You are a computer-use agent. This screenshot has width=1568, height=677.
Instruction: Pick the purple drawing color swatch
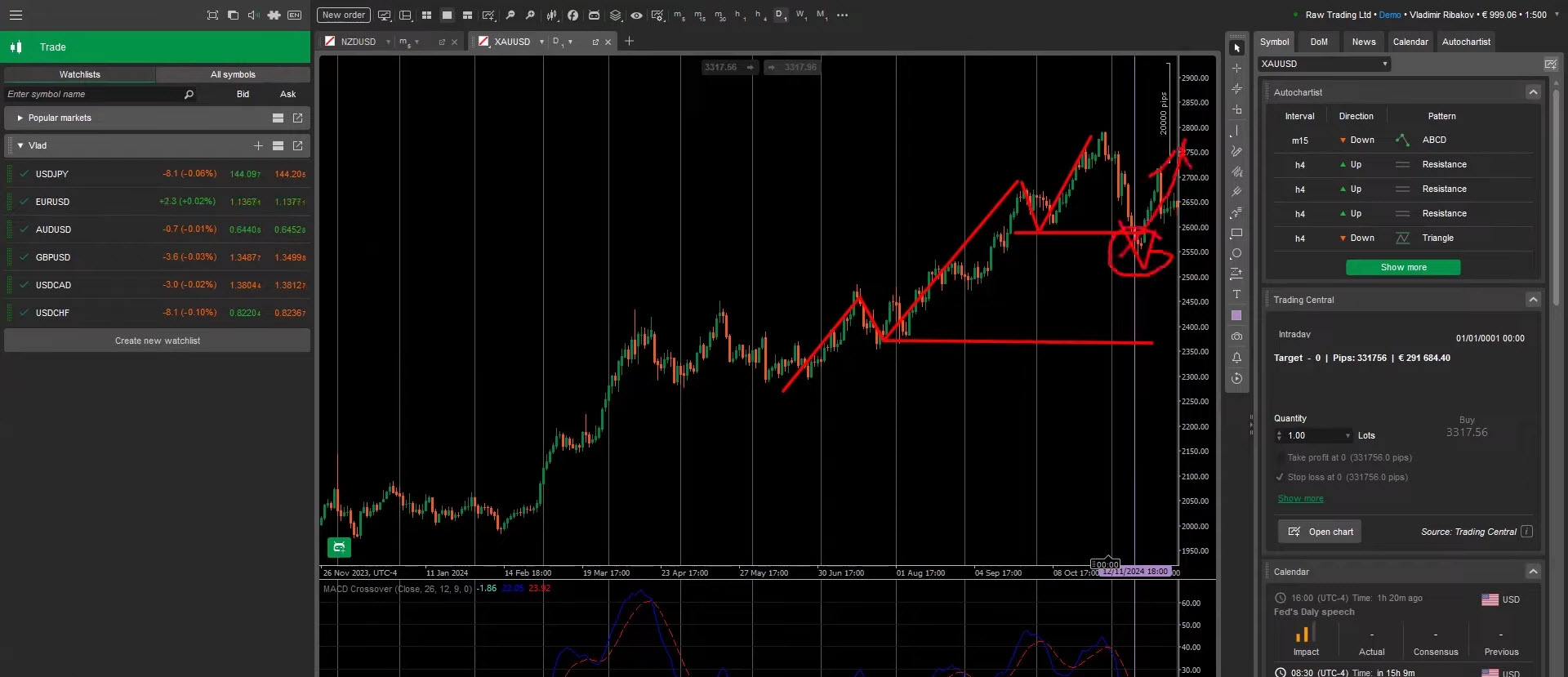tap(1236, 315)
